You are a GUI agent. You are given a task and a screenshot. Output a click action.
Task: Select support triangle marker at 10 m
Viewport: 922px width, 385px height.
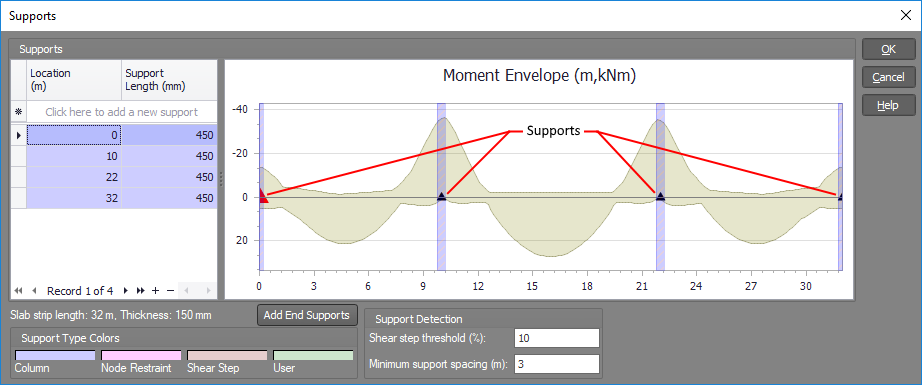point(442,197)
